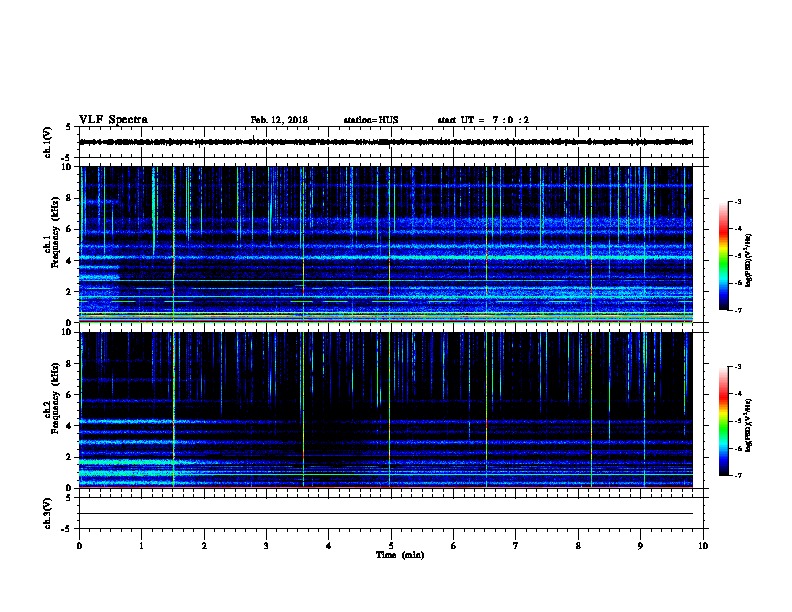Click time axis tick label "8"
The width and height of the screenshot is (792, 612).
click(578, 546)
